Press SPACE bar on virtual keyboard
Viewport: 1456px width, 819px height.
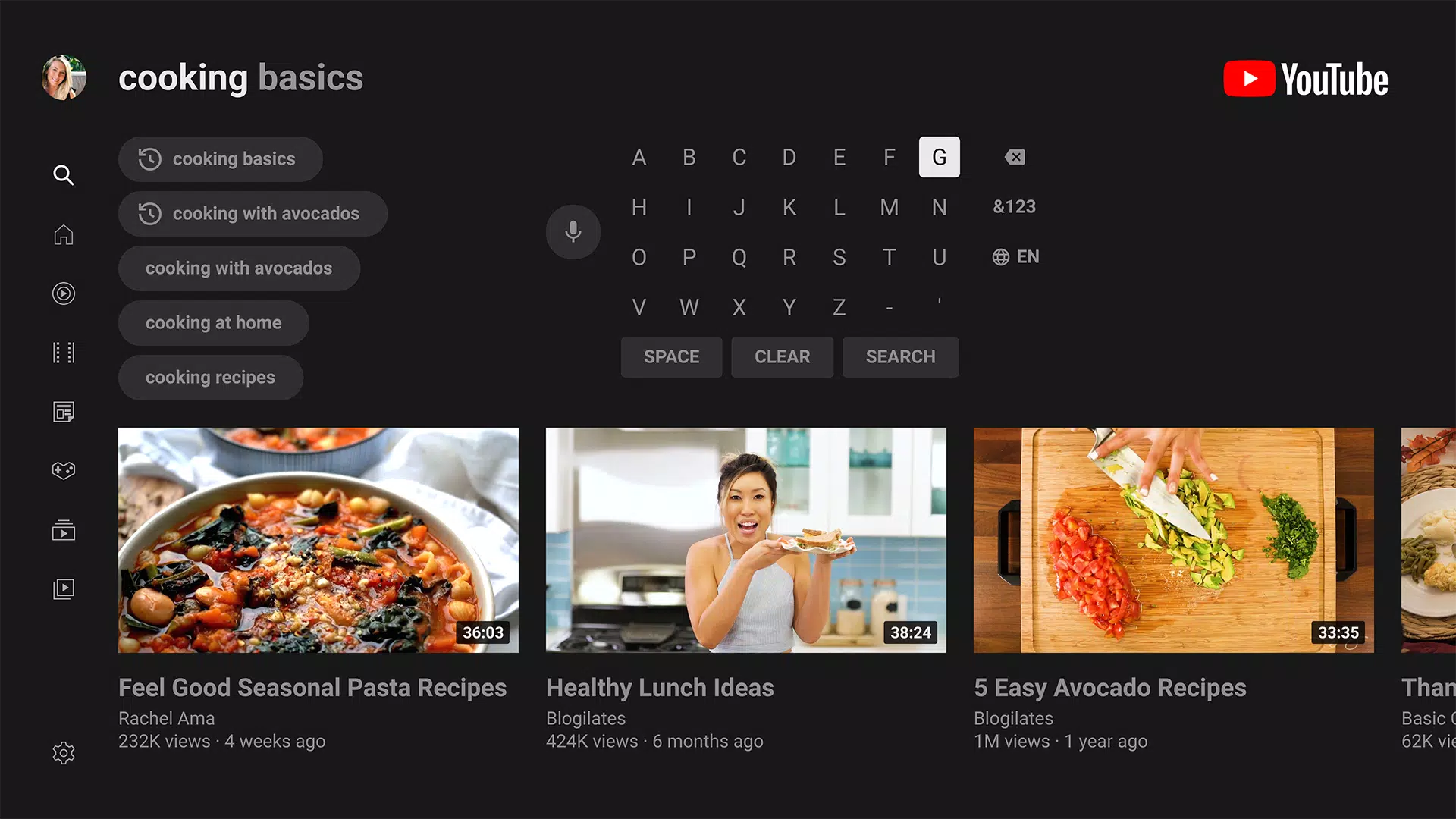(x=670, y=357)
